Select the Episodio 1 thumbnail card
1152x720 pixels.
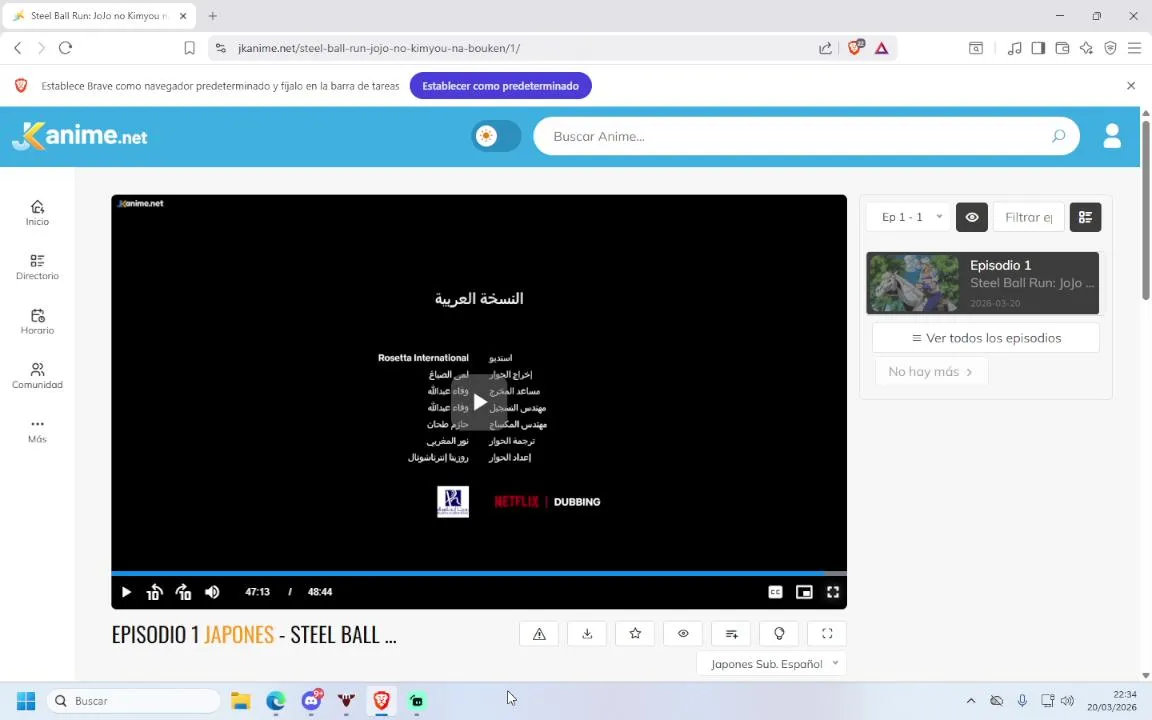coord(982,284)
